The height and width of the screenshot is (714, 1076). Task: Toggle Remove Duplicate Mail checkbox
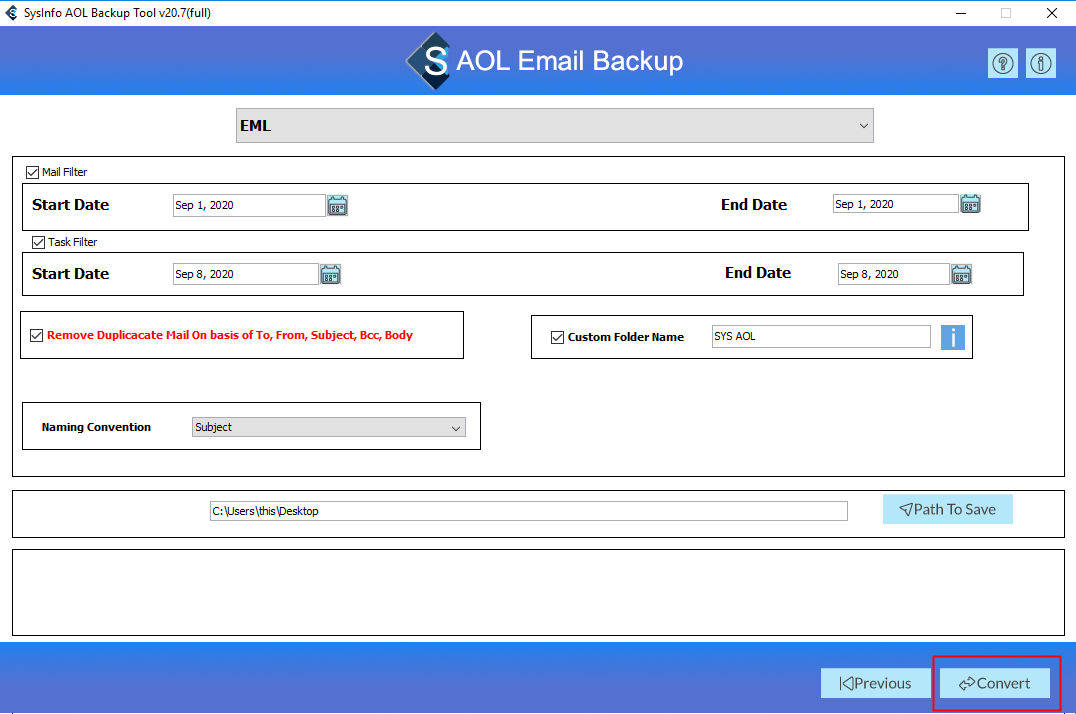(37, 336)
